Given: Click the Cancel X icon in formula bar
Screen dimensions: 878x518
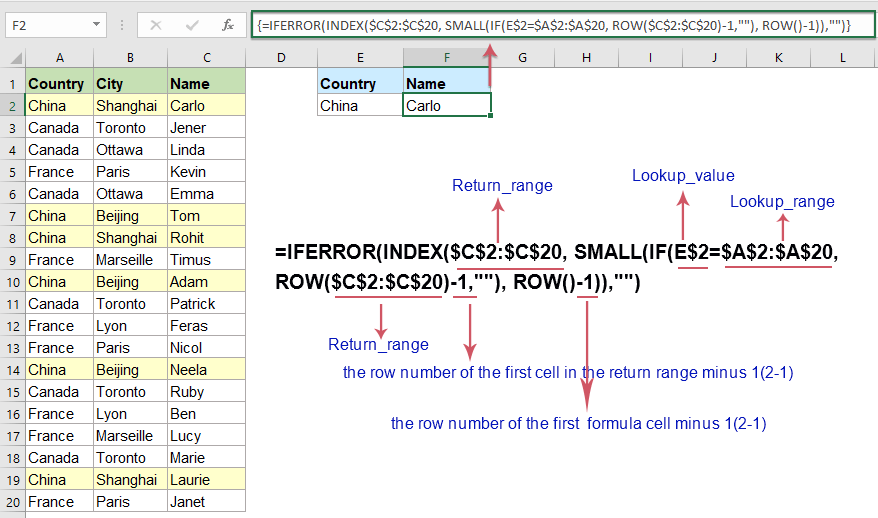Looking at the screenshot, I should [156, 25].
